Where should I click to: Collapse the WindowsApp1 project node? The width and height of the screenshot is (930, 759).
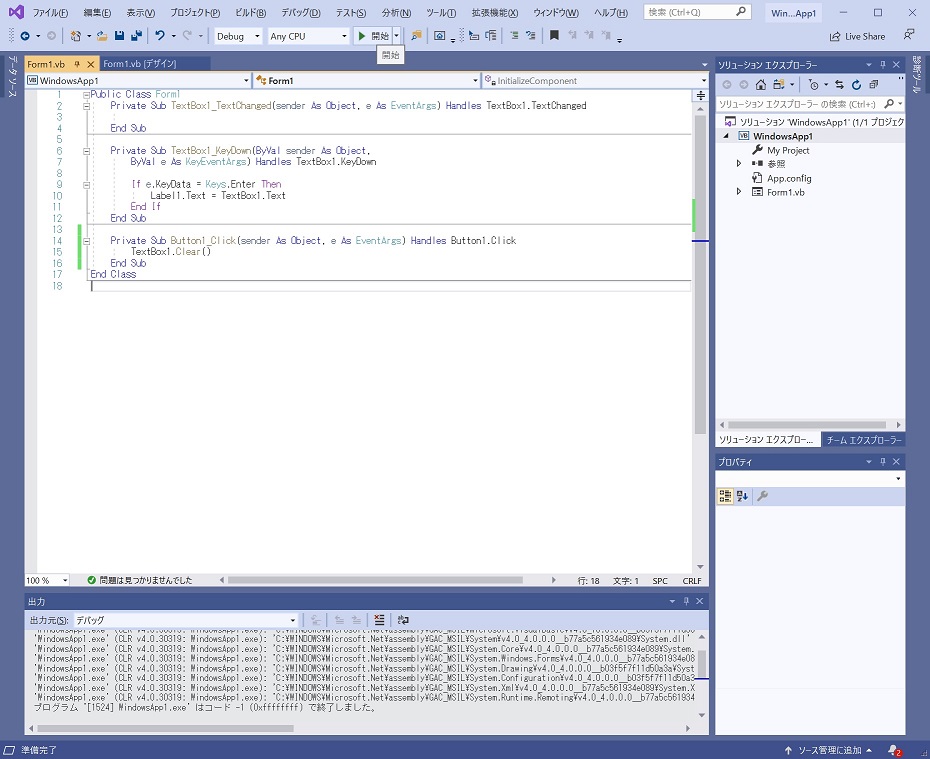click(x=726, y=136)
